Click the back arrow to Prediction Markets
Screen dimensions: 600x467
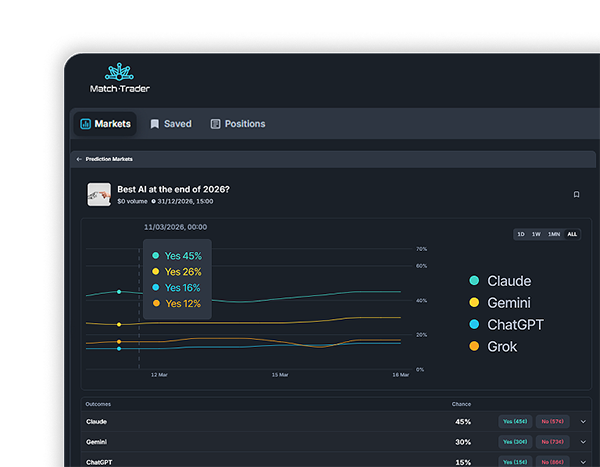click(80, 159)
